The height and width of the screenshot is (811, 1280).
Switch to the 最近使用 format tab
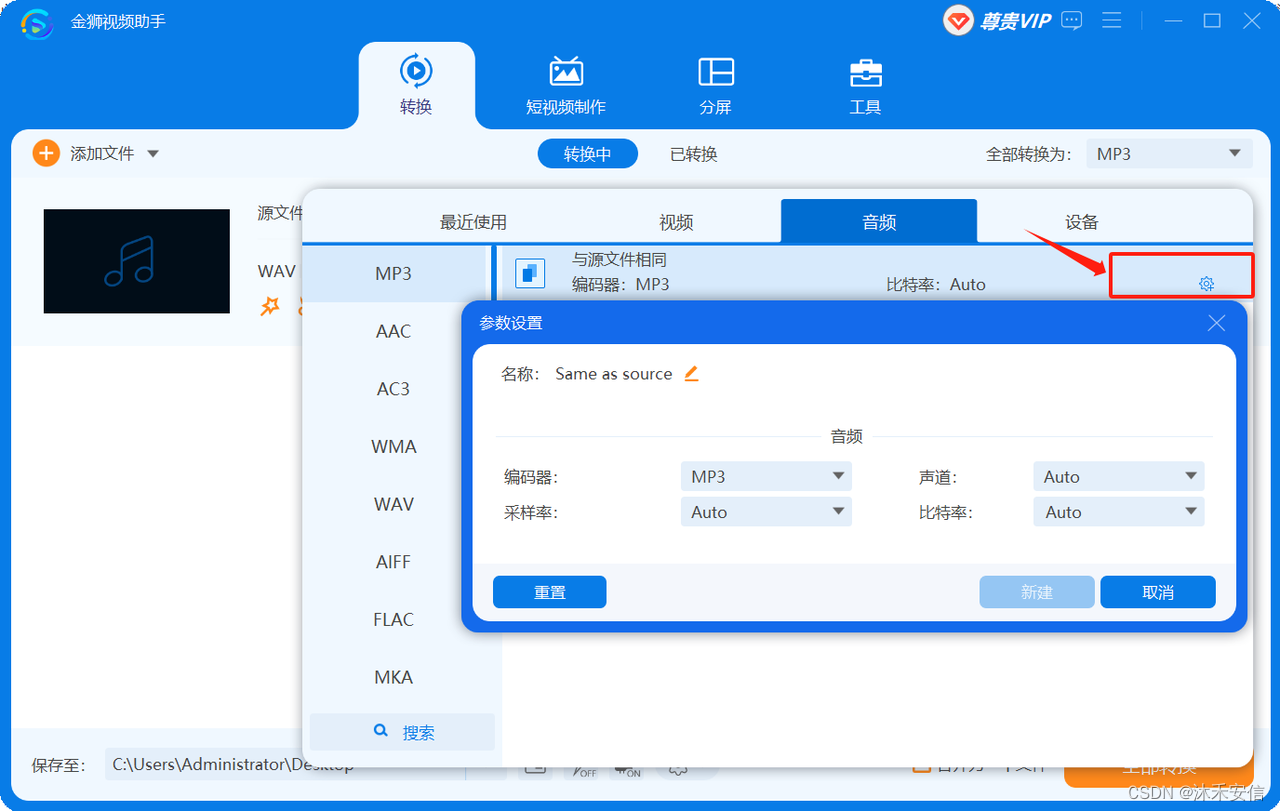click(x=473, y=222)
